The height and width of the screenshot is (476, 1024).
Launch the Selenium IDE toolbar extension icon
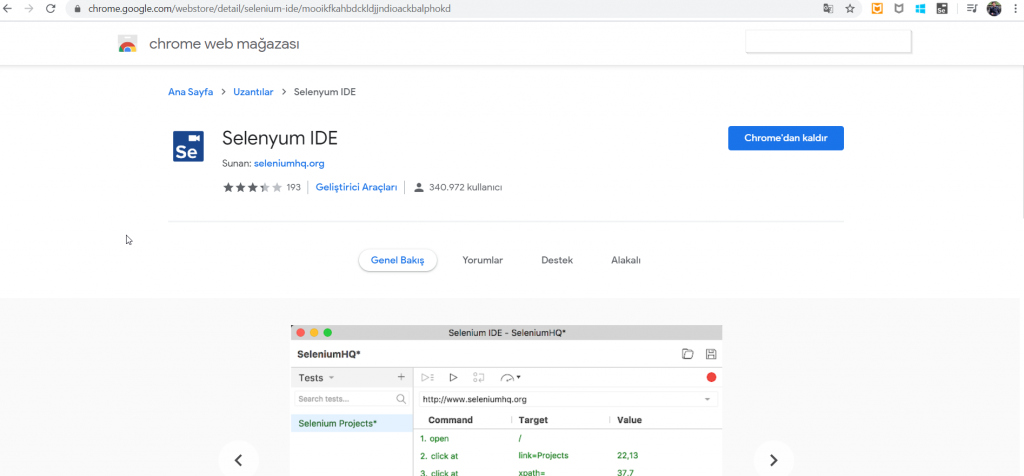tap(942, 9)
